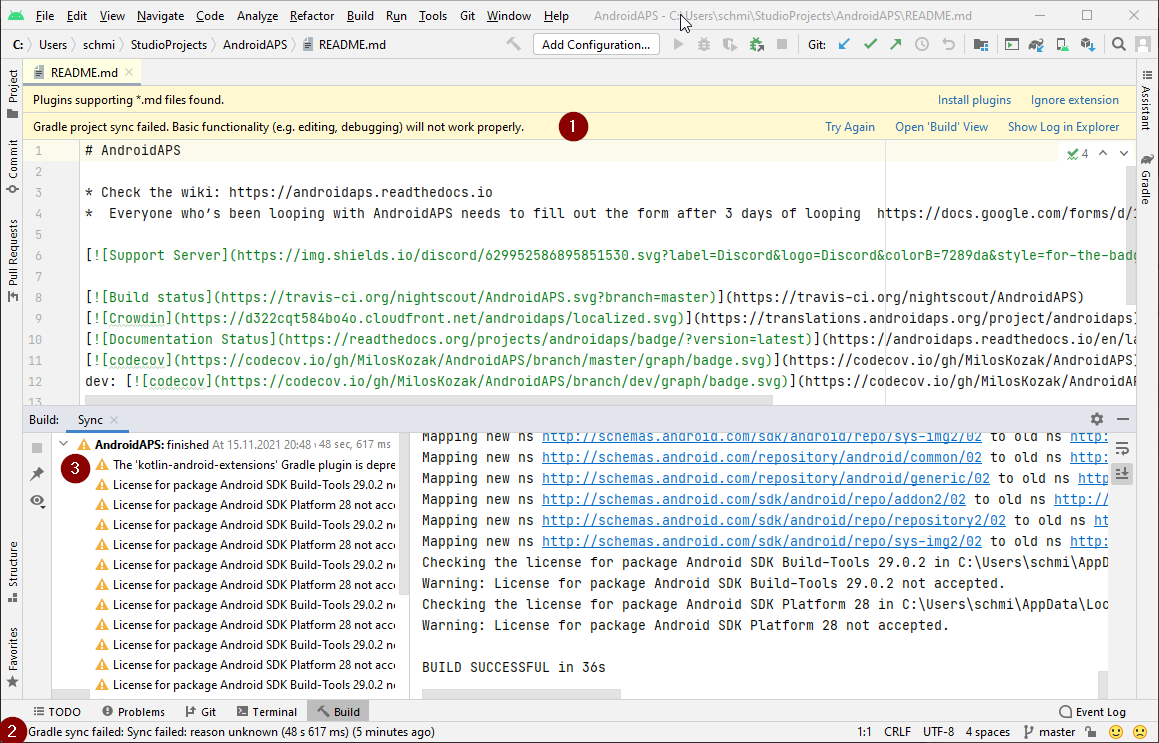Click the Install plugins link
Image resolution: width=1159 pixels, height=743 pixels.
974,100
